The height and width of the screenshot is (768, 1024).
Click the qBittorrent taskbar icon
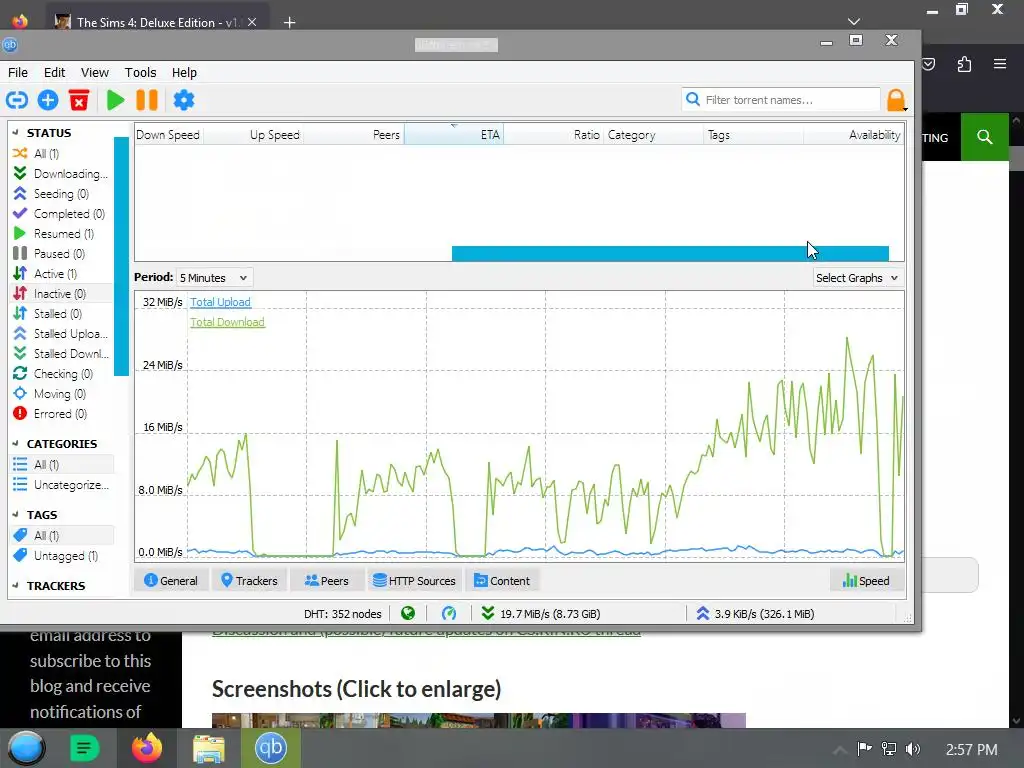coord(270,748)
